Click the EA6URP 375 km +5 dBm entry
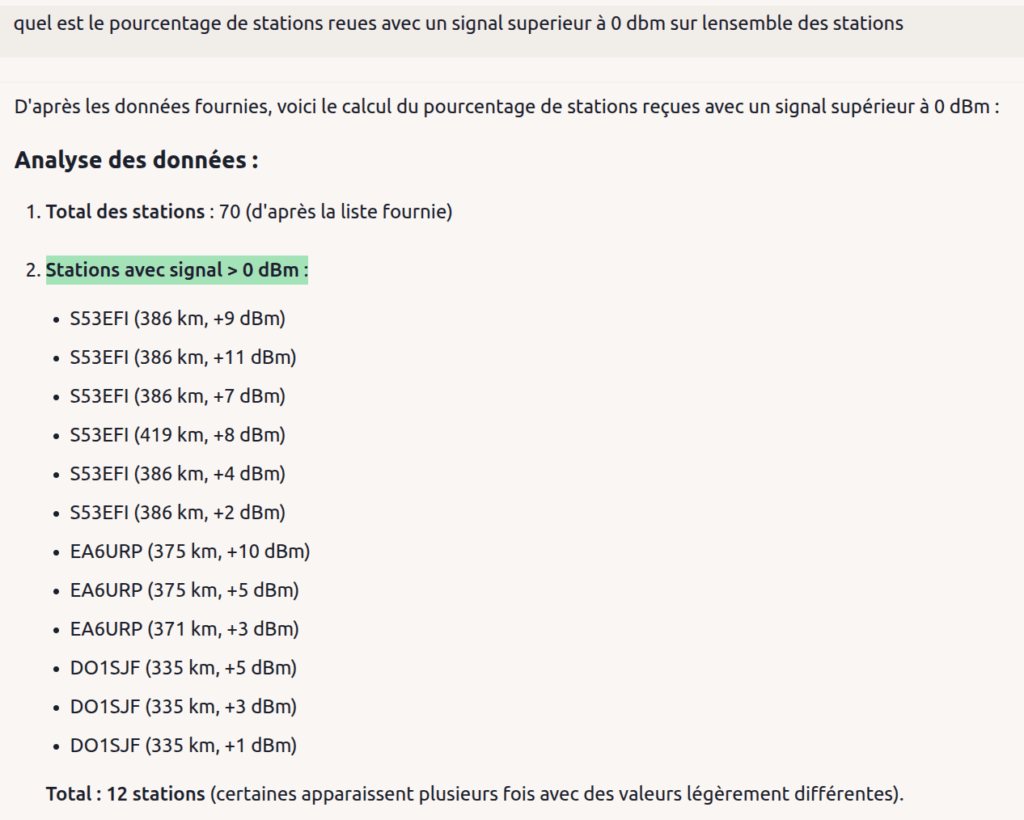This screenshot has width=1024, height=820. [x=184, y=590]
